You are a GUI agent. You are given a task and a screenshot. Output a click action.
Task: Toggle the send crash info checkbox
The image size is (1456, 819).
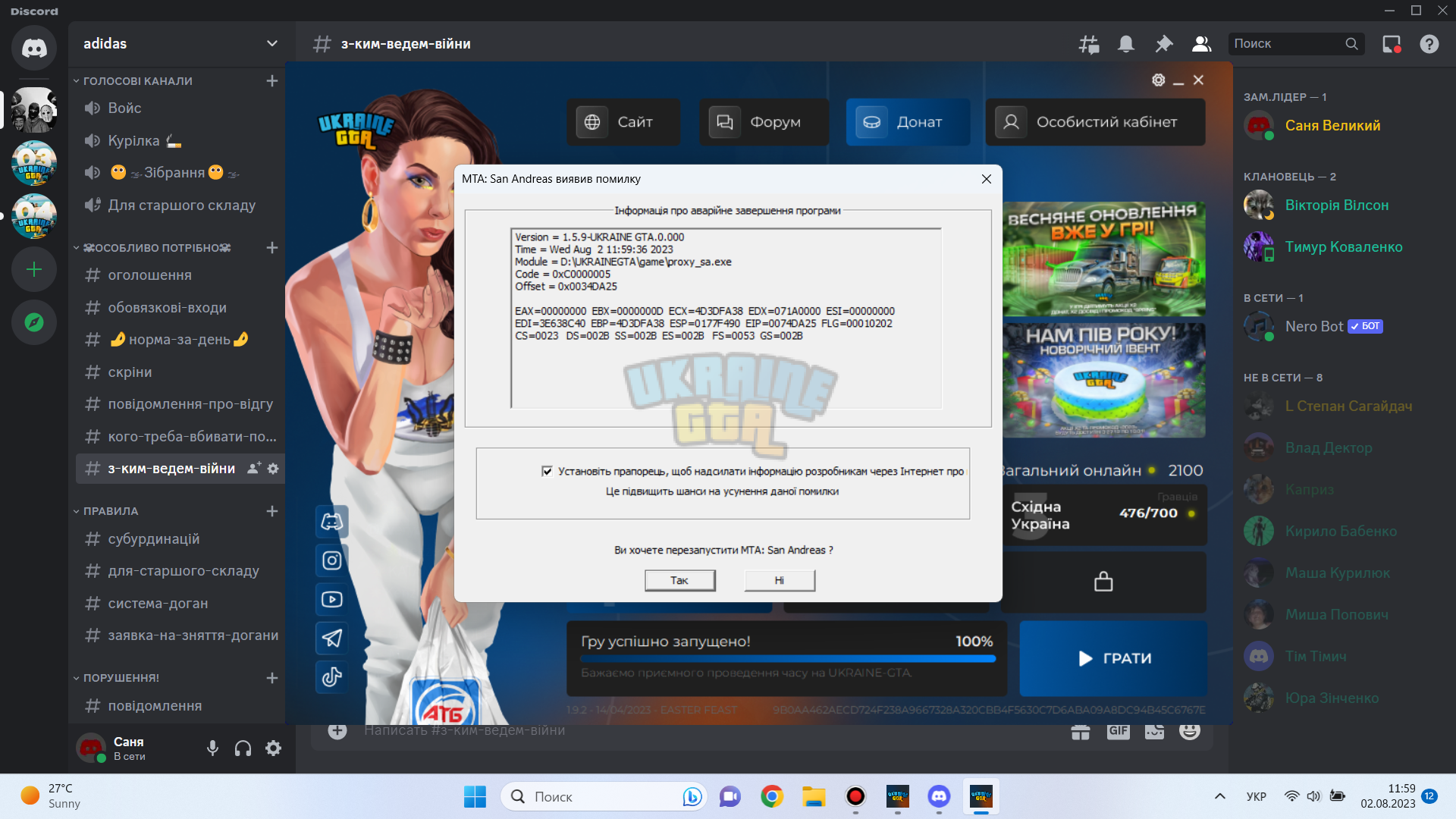[x=547, y=471]
